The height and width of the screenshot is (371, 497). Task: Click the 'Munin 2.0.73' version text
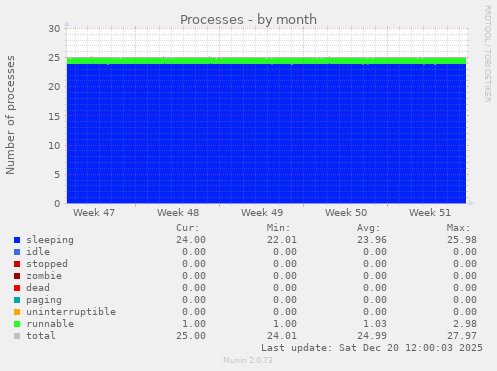pos(248,360)
